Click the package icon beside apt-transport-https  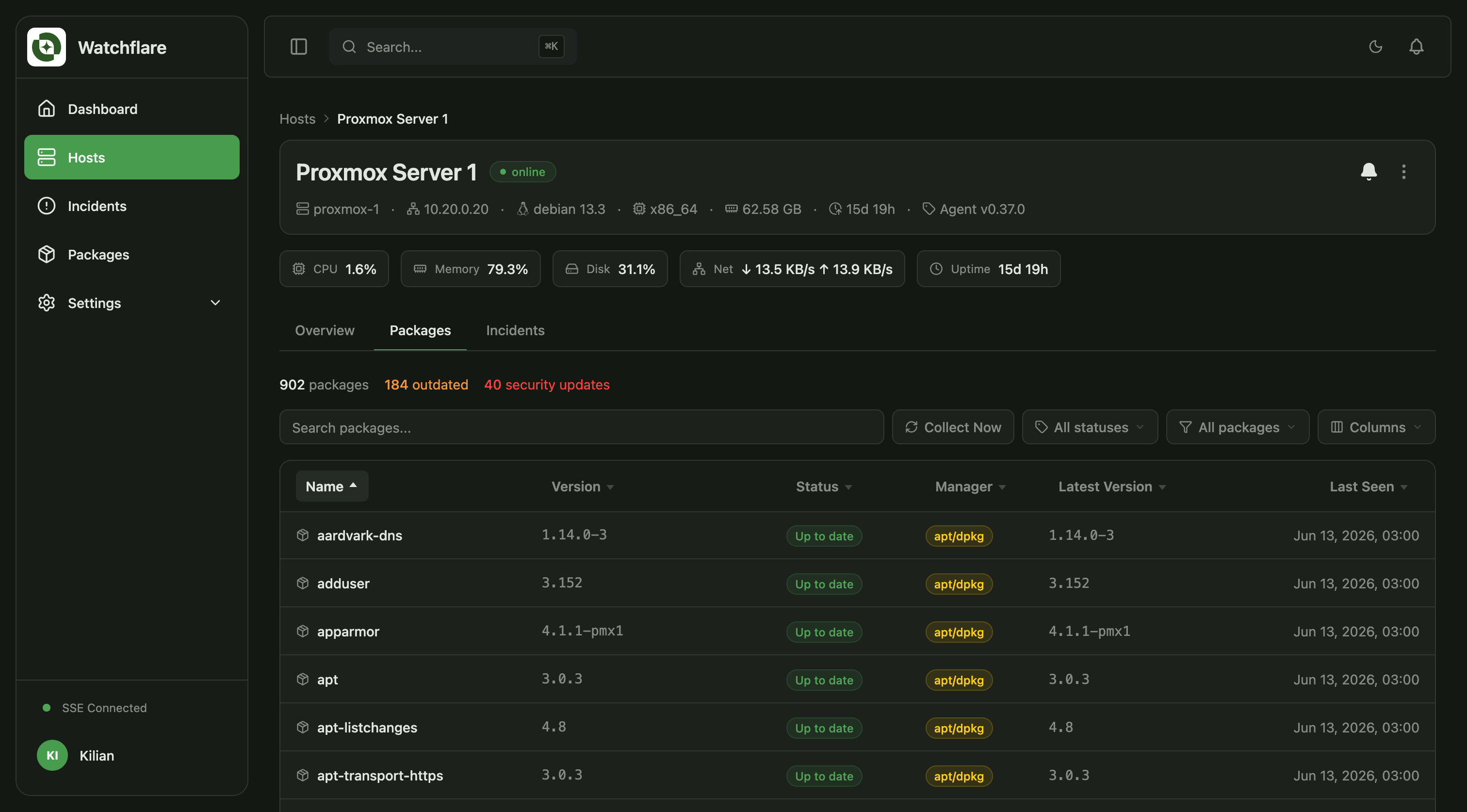(302, 775)
